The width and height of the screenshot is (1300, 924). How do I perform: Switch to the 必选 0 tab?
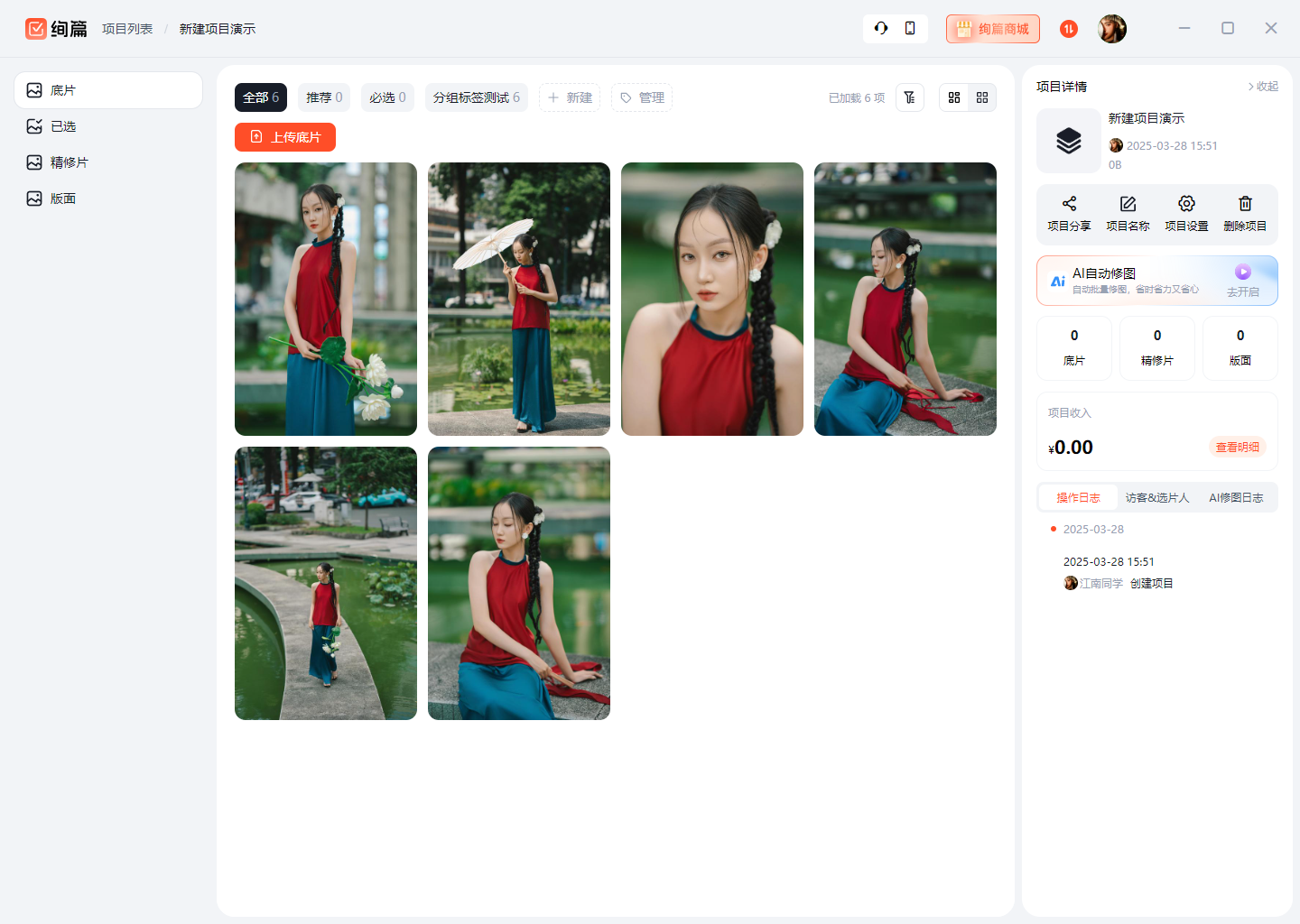387,97
